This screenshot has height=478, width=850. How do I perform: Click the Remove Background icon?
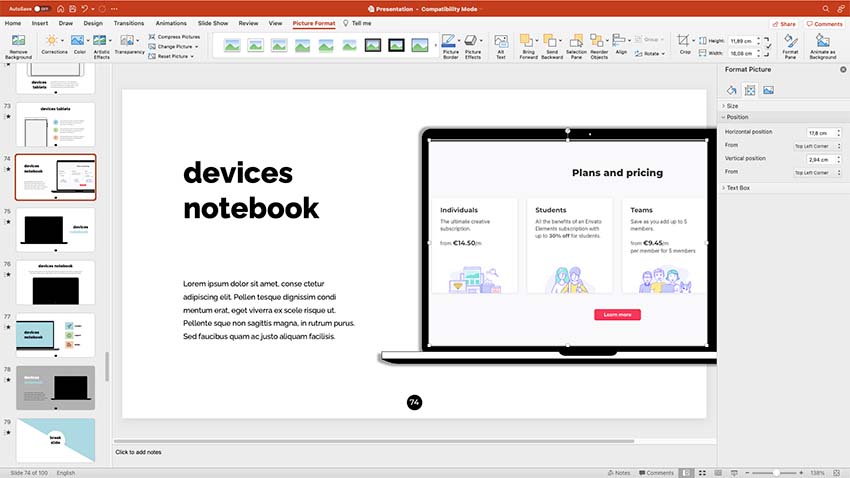pos(18,41)
